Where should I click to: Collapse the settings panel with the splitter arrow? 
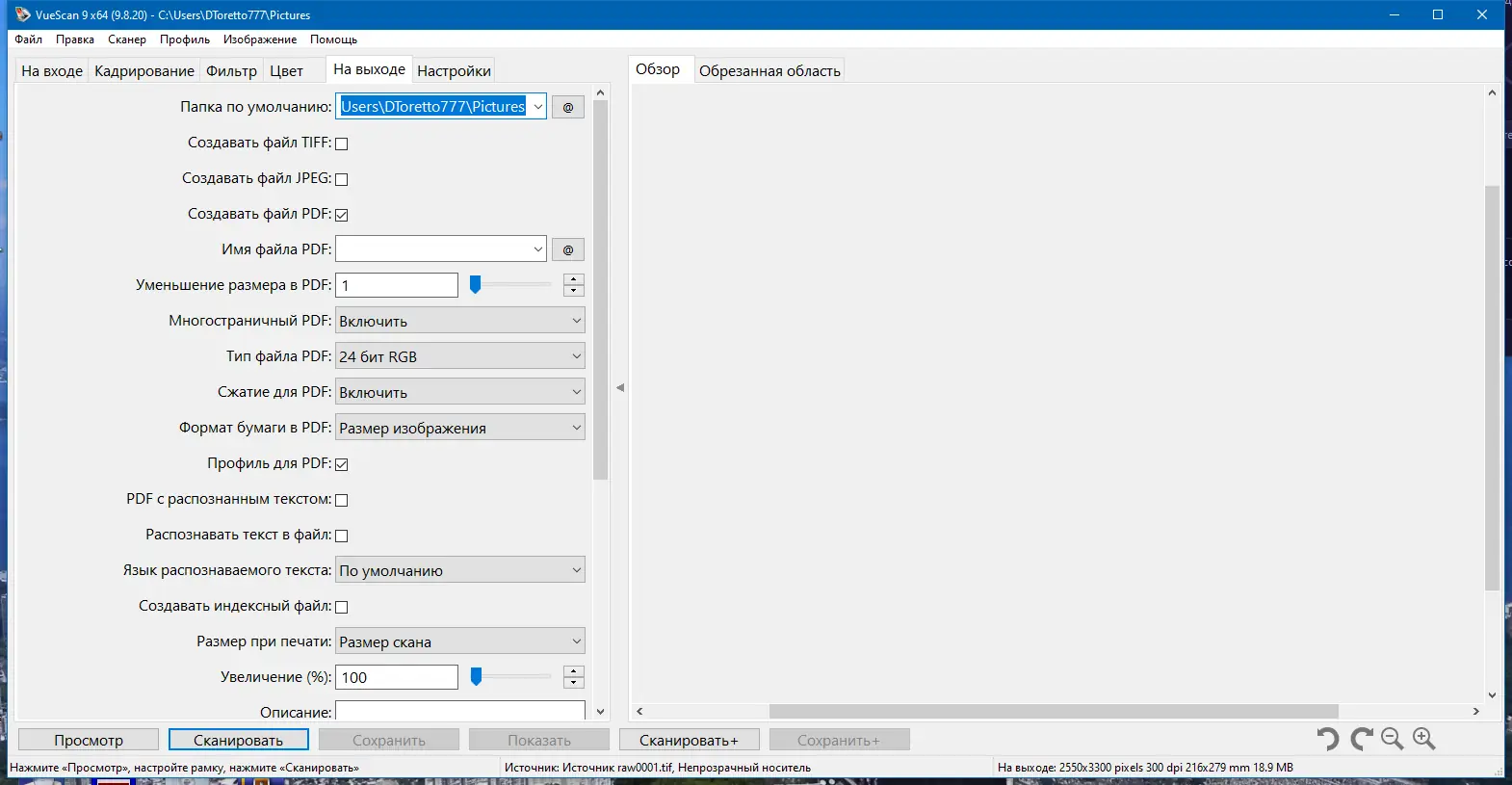[x=620, y=387]
